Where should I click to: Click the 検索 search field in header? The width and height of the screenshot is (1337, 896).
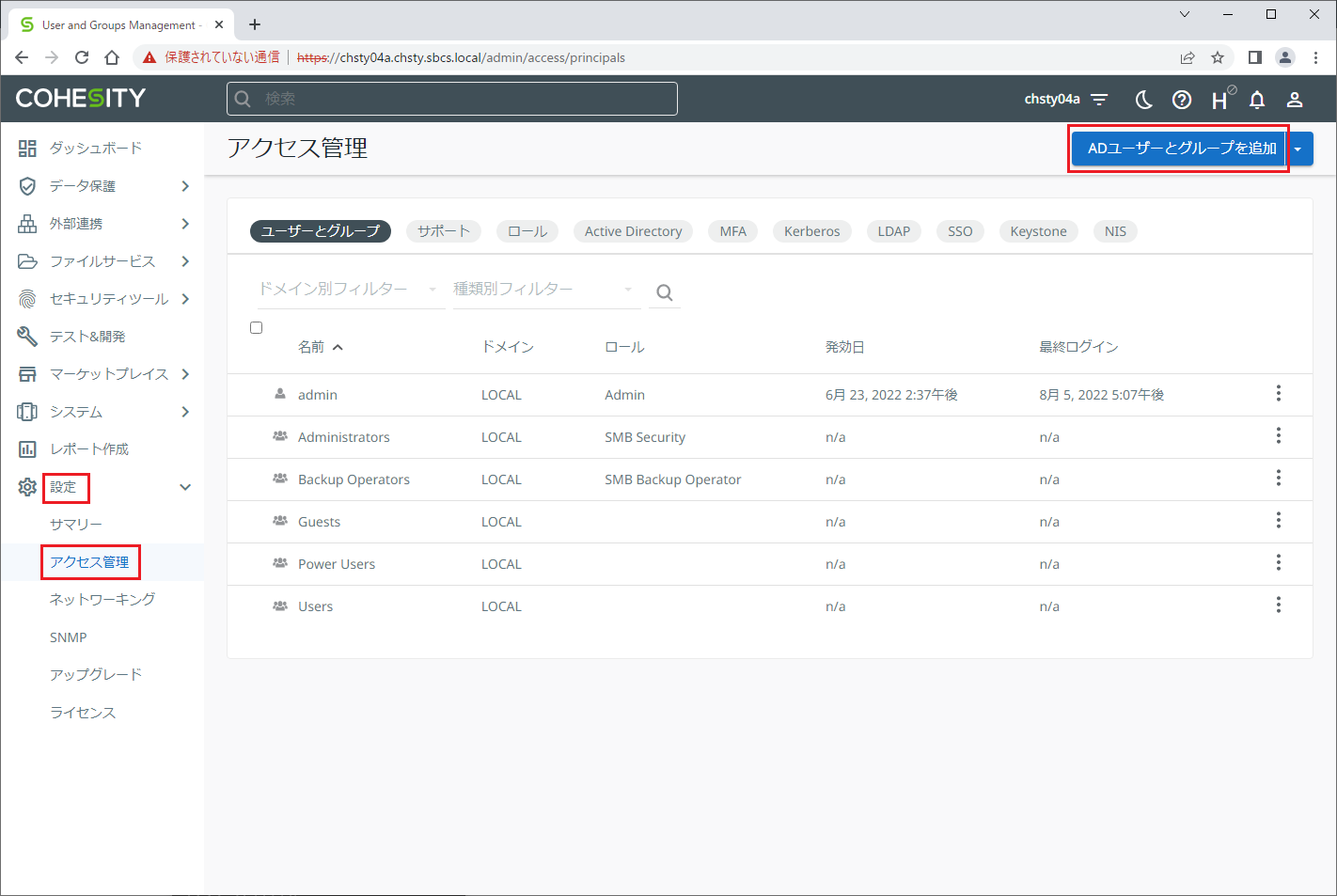[x=451, y=99]
